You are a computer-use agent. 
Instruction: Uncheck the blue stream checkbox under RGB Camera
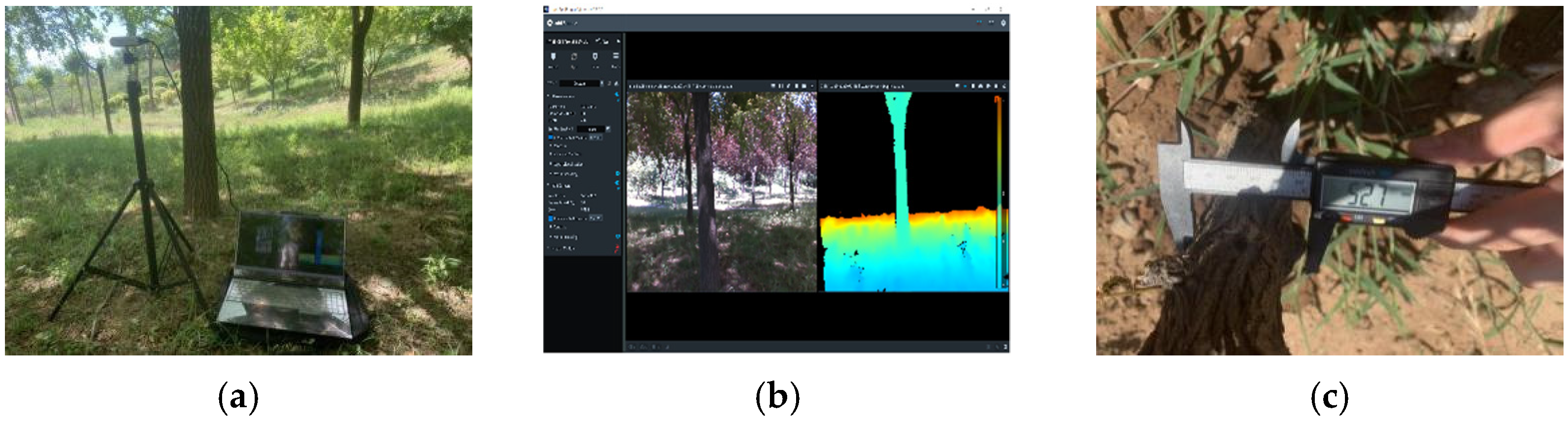(551, 218)
